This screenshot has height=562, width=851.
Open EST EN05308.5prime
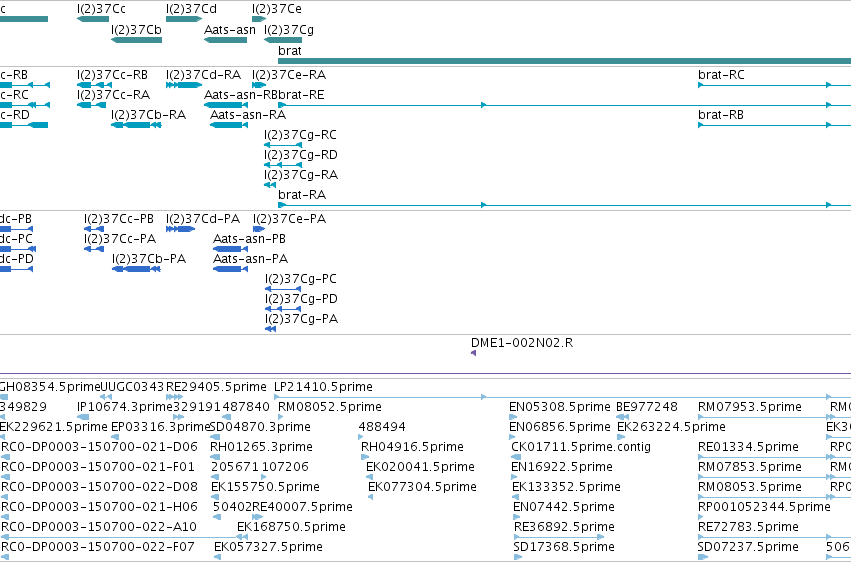(560, 407)
